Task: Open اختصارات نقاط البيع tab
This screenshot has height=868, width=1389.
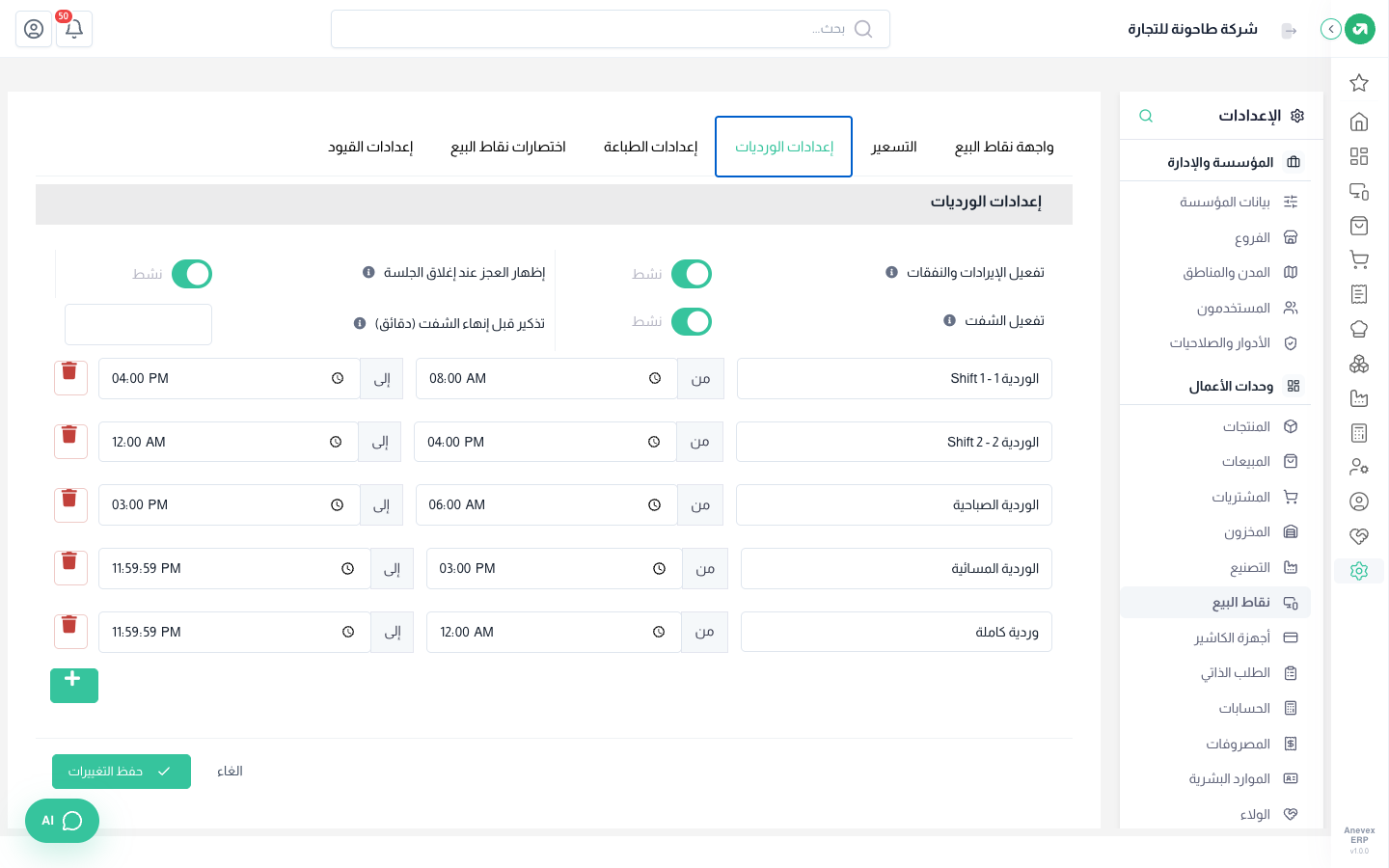Action: (508, 147)
